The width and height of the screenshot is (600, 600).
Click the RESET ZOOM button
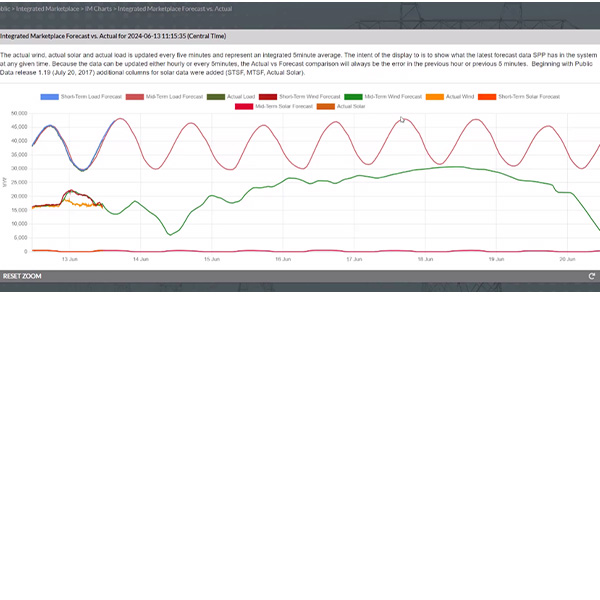point(21,276)
